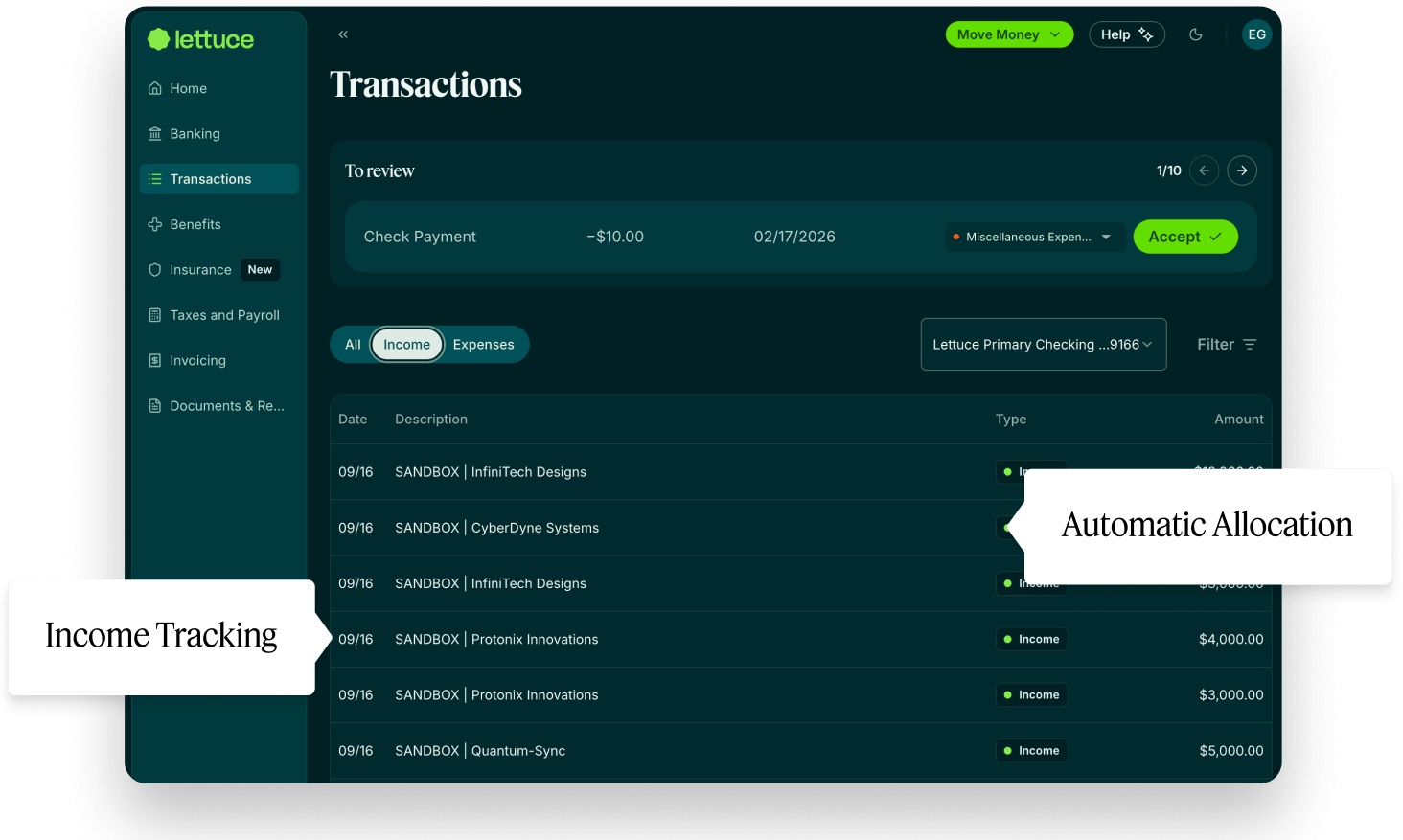
Task: Click the Amount column header
Action: point(1239,420)
